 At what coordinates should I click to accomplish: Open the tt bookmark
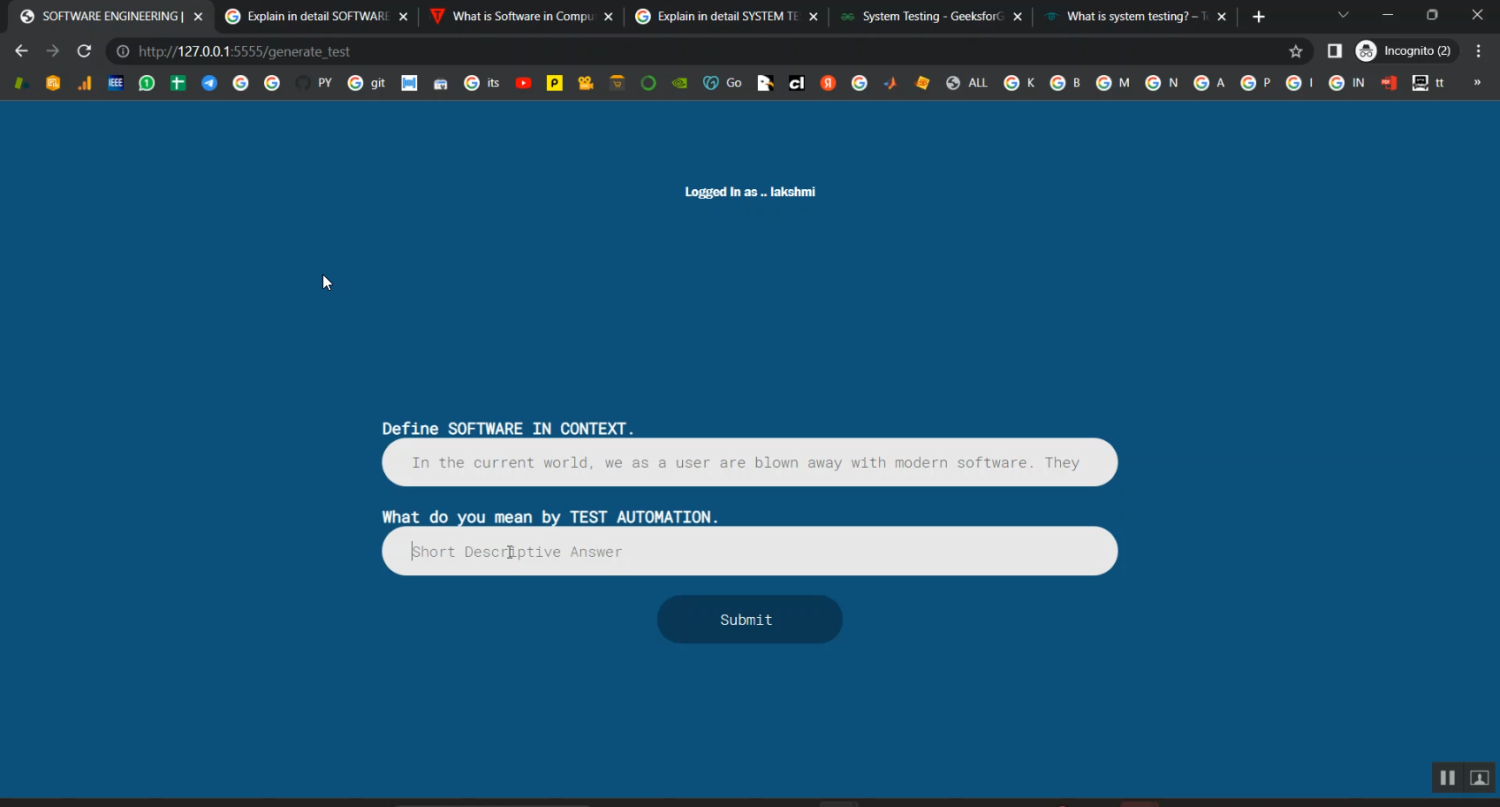coord(1429,83)
